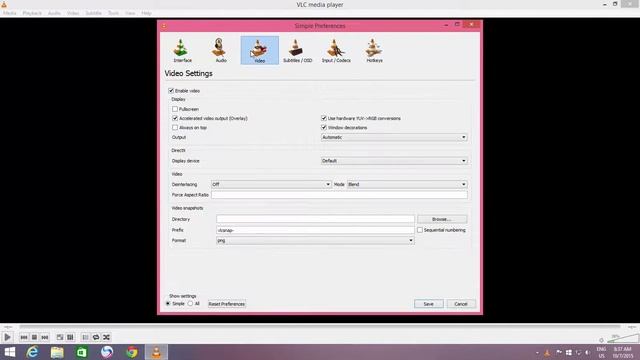Click the VLC cone tray icon
The height and width of the screenshot is (360, 640).
tap(547, 353)
